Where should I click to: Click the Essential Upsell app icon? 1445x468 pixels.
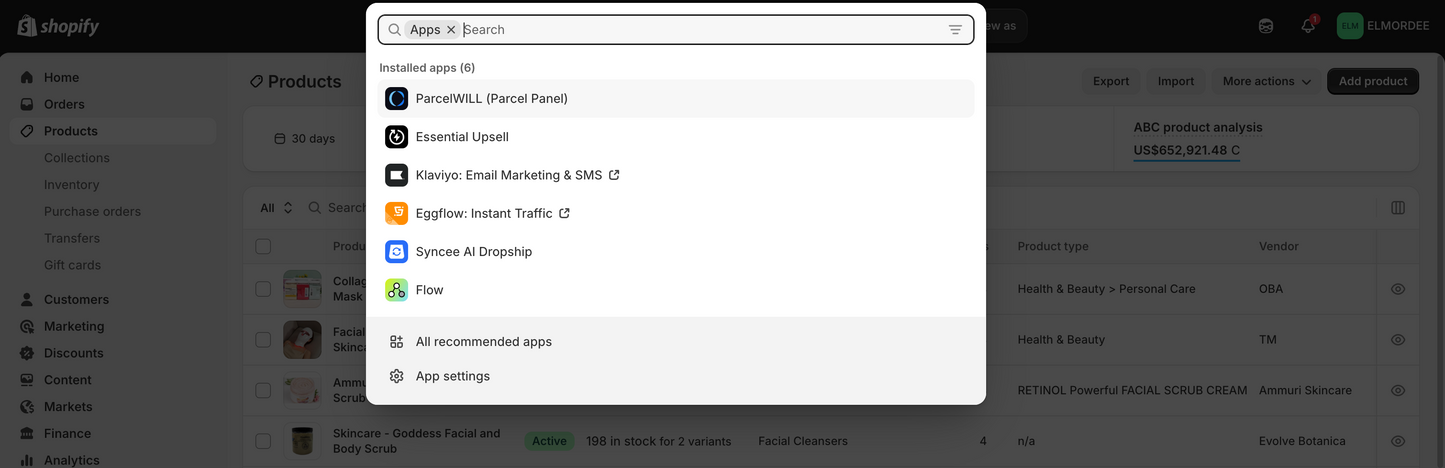(x=397, y=136)
